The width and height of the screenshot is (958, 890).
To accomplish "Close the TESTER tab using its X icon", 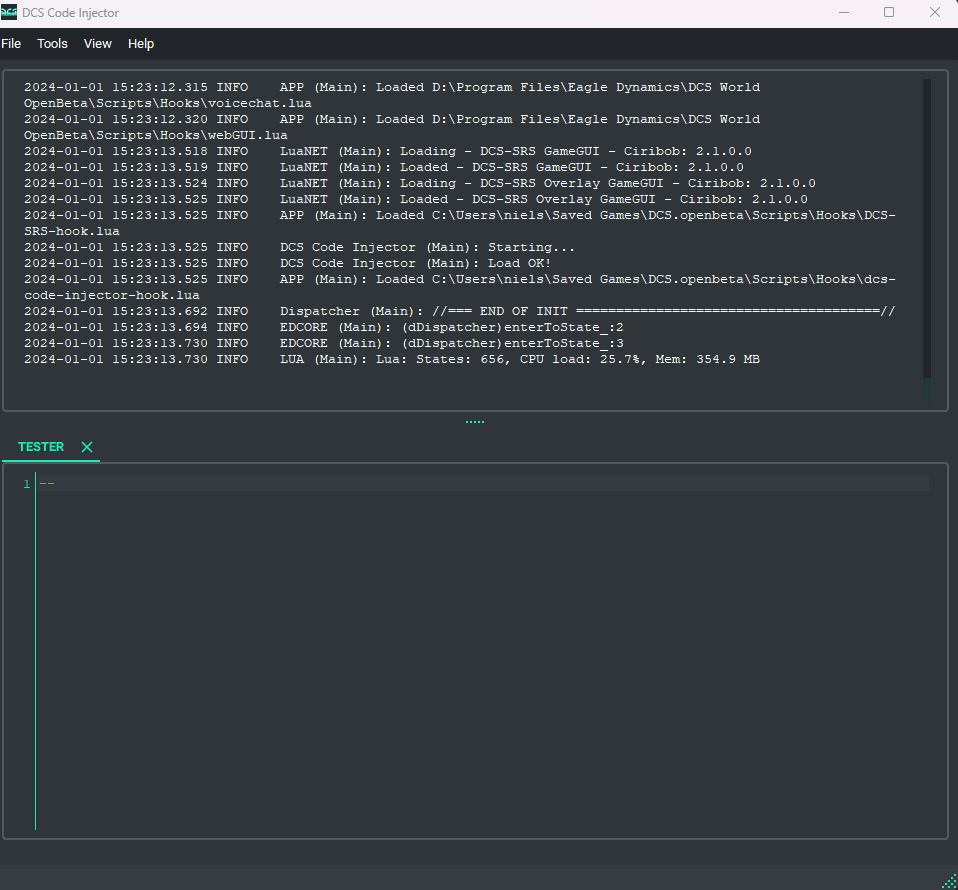I will pos(86,447).
